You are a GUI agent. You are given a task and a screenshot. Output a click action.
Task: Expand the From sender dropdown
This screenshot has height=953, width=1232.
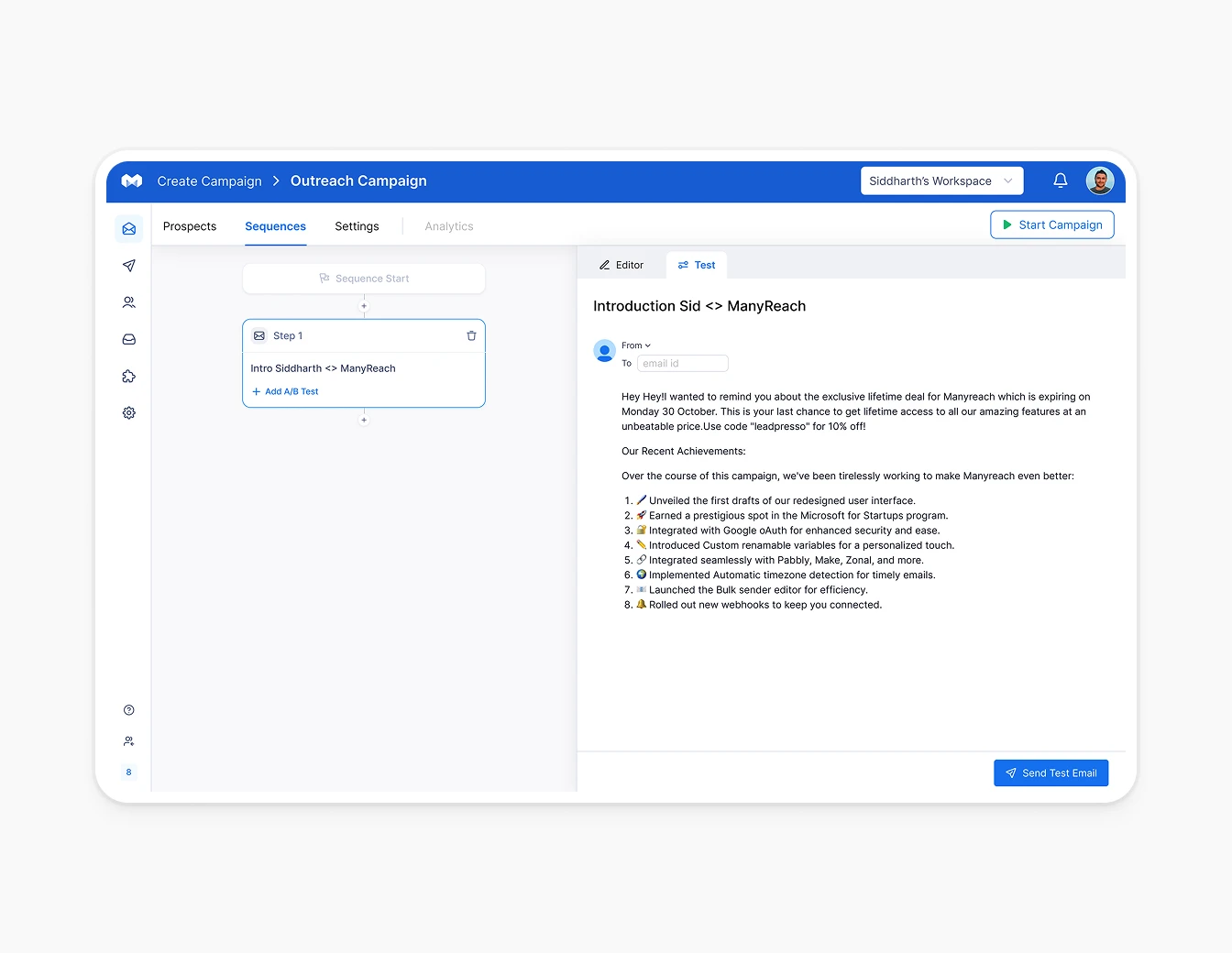pyautogui.click(x=635, y=345)
